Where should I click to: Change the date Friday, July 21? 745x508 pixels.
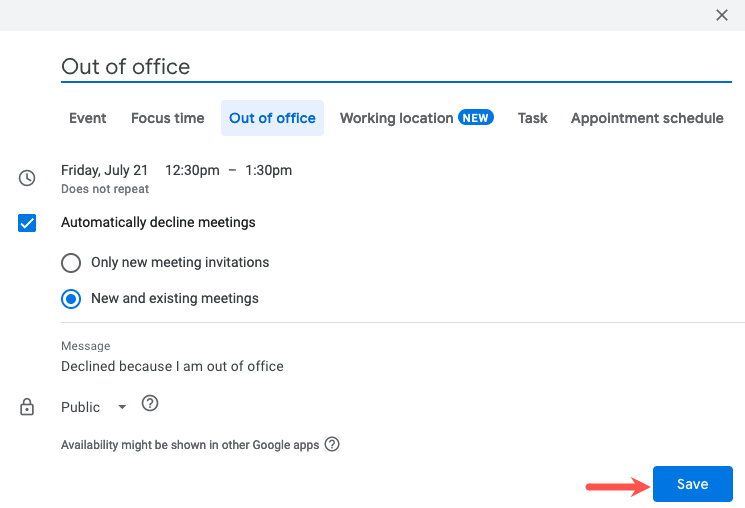[x=105, y=170]
